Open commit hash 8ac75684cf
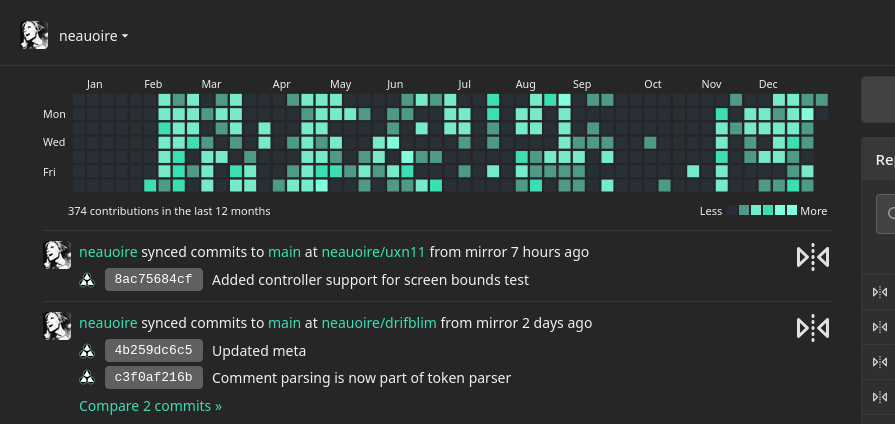 click(154, 280)
